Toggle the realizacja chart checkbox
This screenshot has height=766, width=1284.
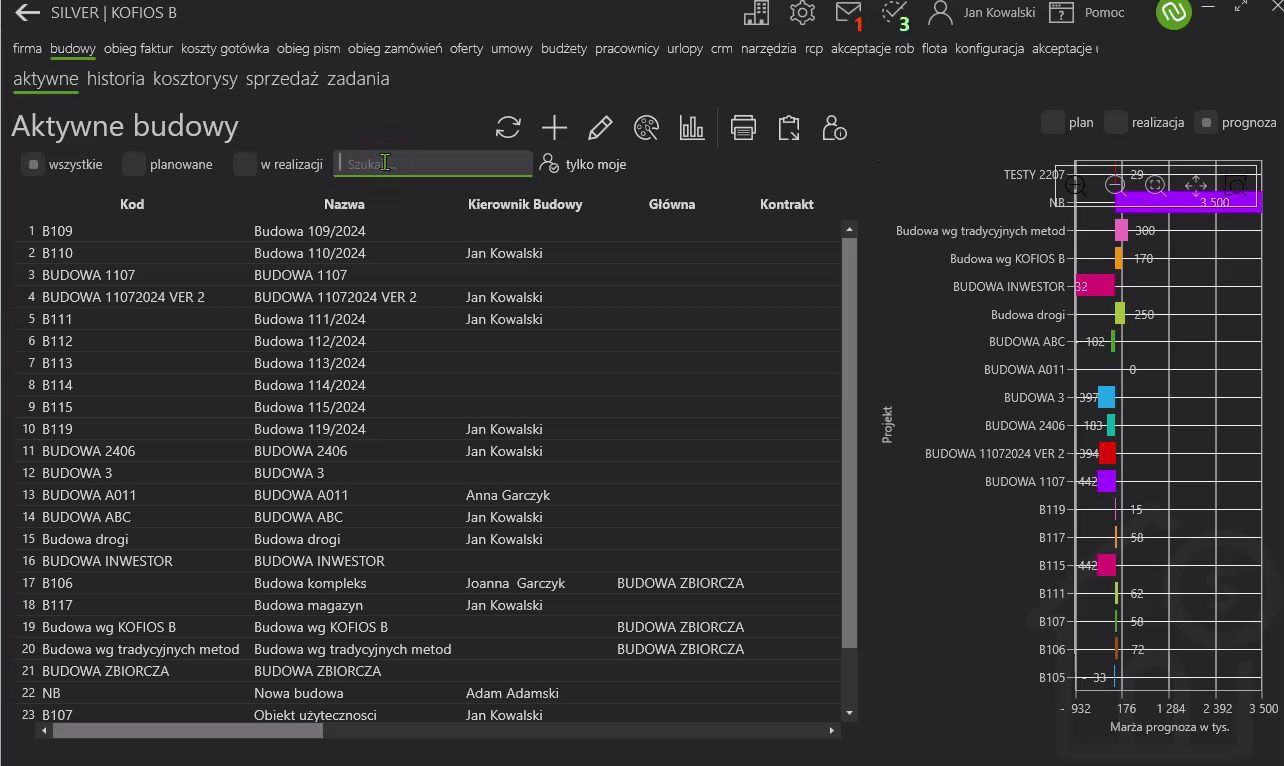tap(1116, 122)
